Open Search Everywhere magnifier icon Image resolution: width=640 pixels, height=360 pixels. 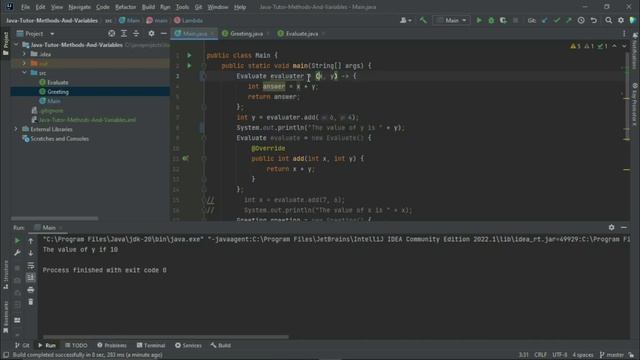tap(609, 20)
